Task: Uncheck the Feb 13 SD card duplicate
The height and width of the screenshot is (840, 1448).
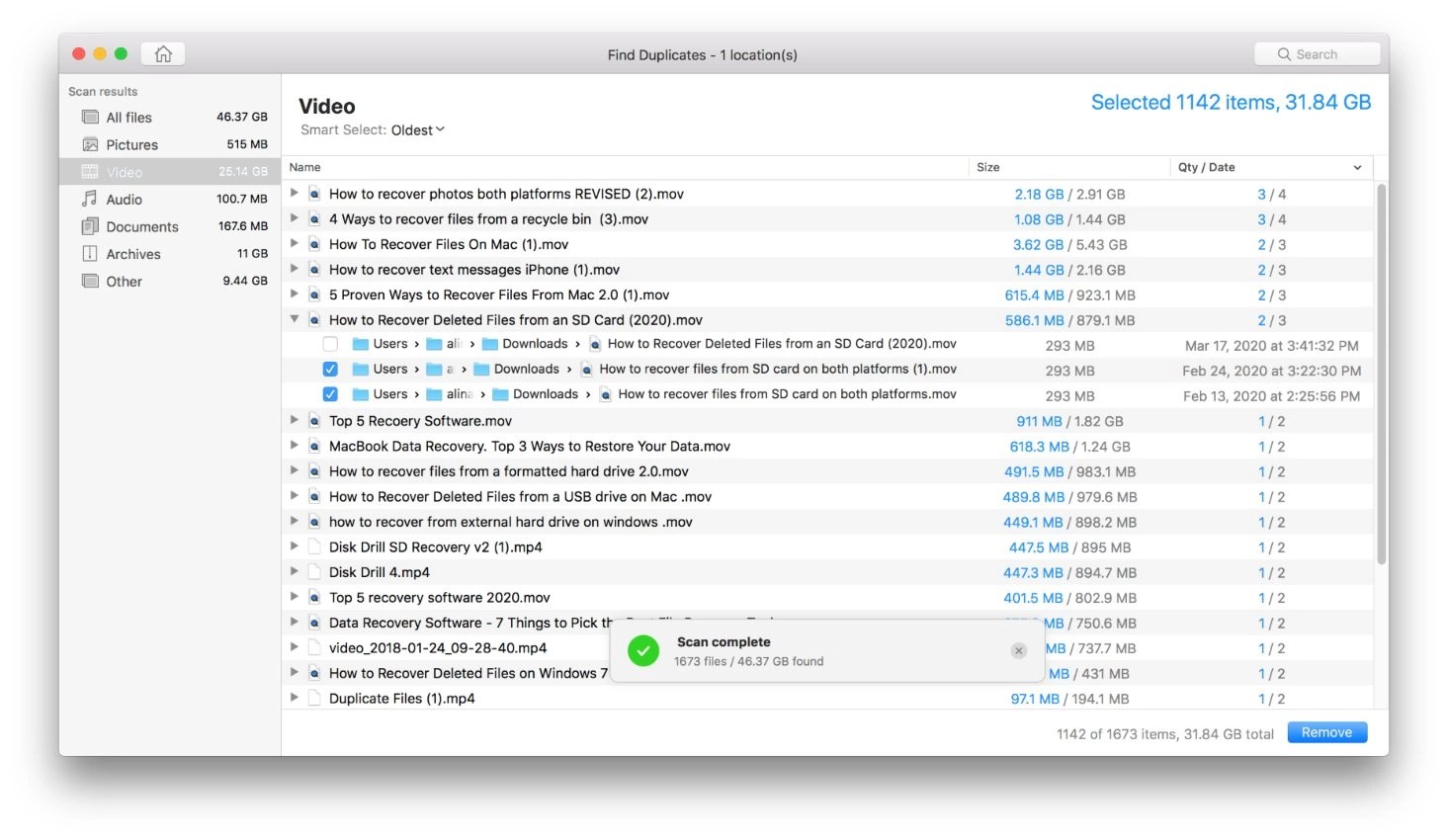Action: [329, 393]
